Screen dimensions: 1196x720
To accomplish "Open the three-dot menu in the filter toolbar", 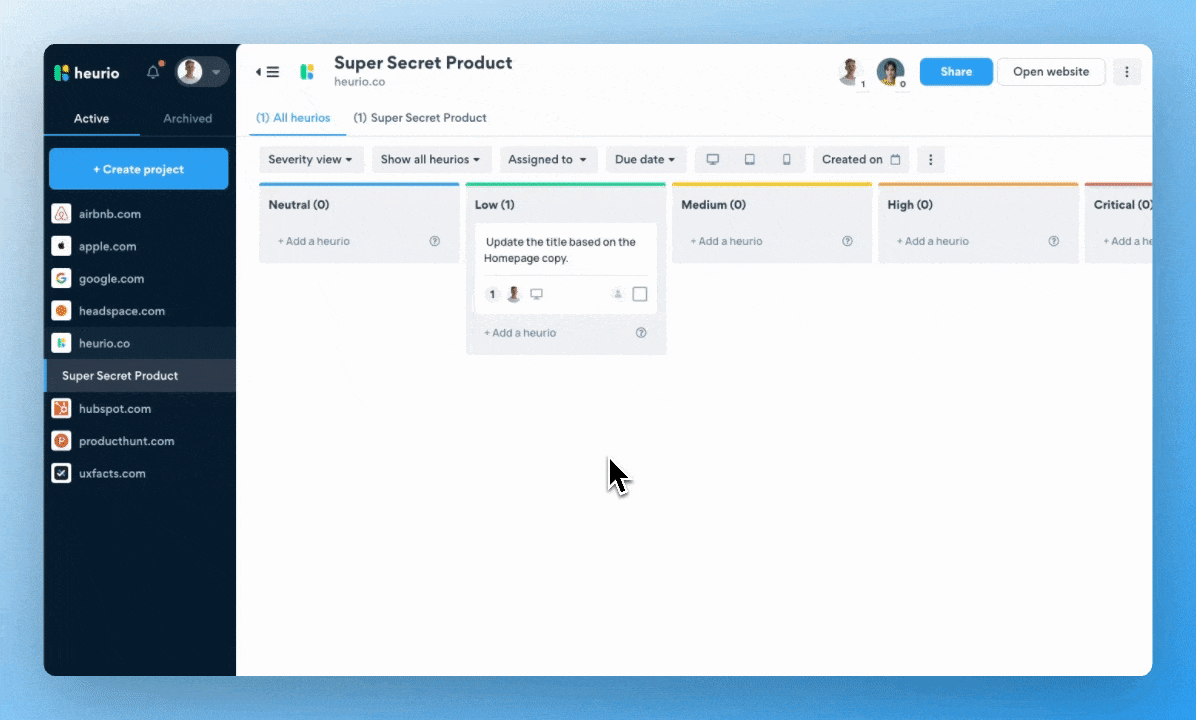I will 931,160.
